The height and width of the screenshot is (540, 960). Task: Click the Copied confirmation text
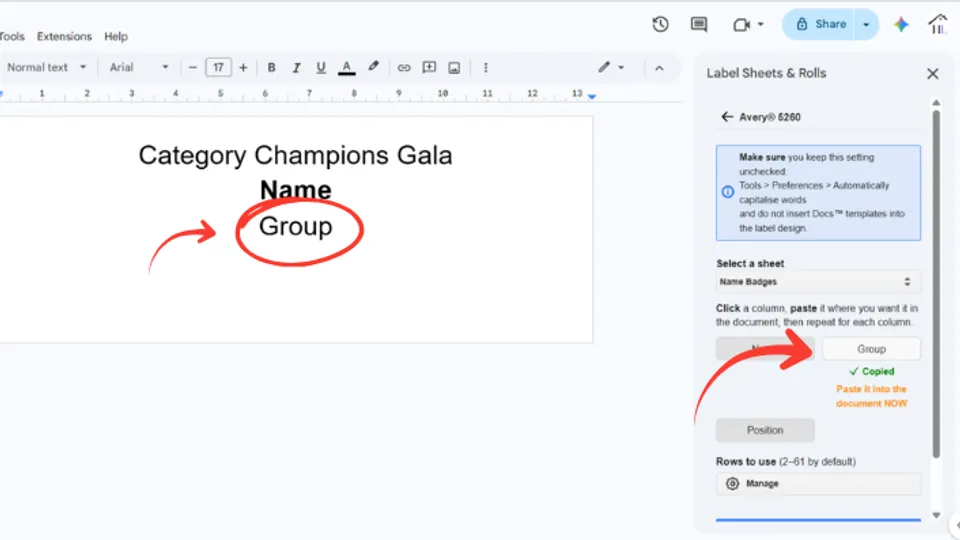point(871,372)
